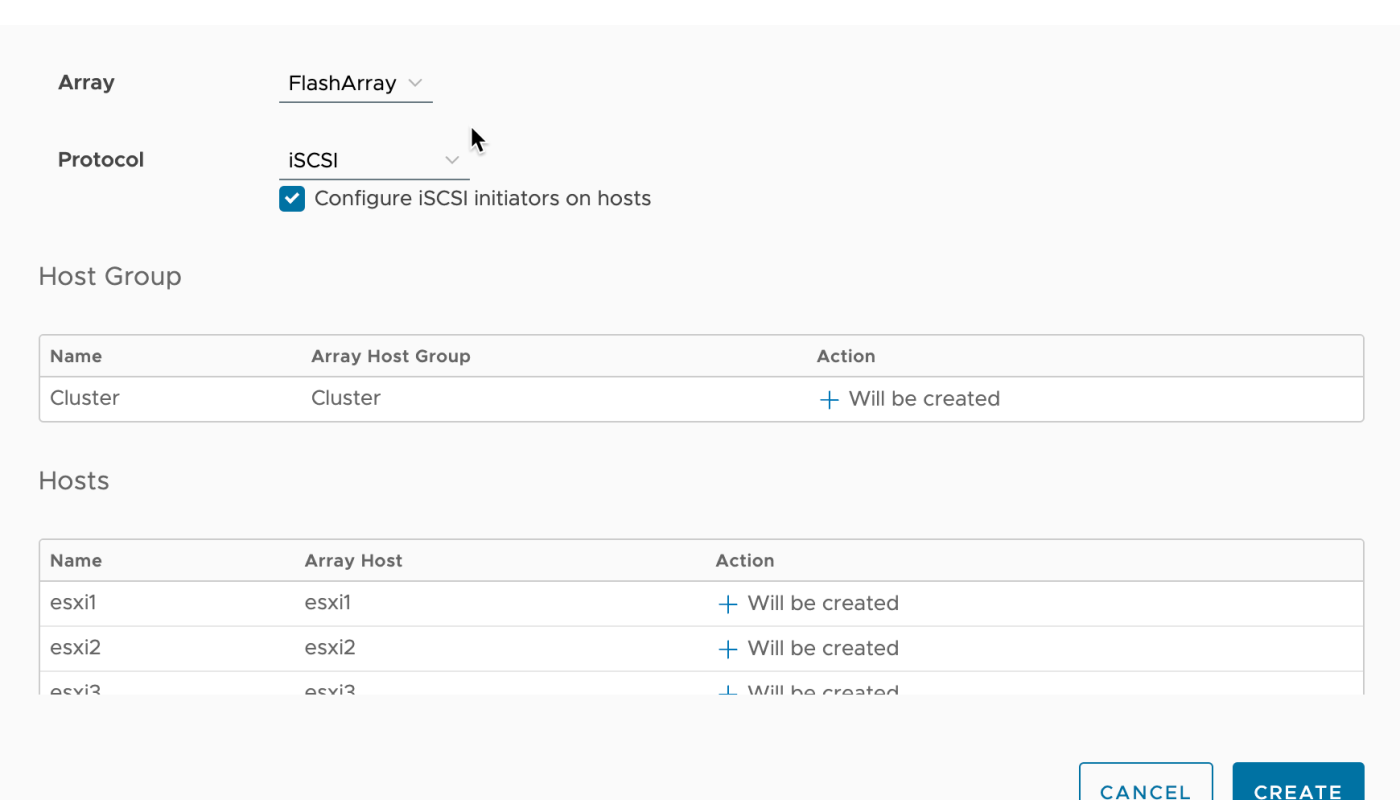Cancel the host group dialog
1400x800 pixels.
[1145, 788]
